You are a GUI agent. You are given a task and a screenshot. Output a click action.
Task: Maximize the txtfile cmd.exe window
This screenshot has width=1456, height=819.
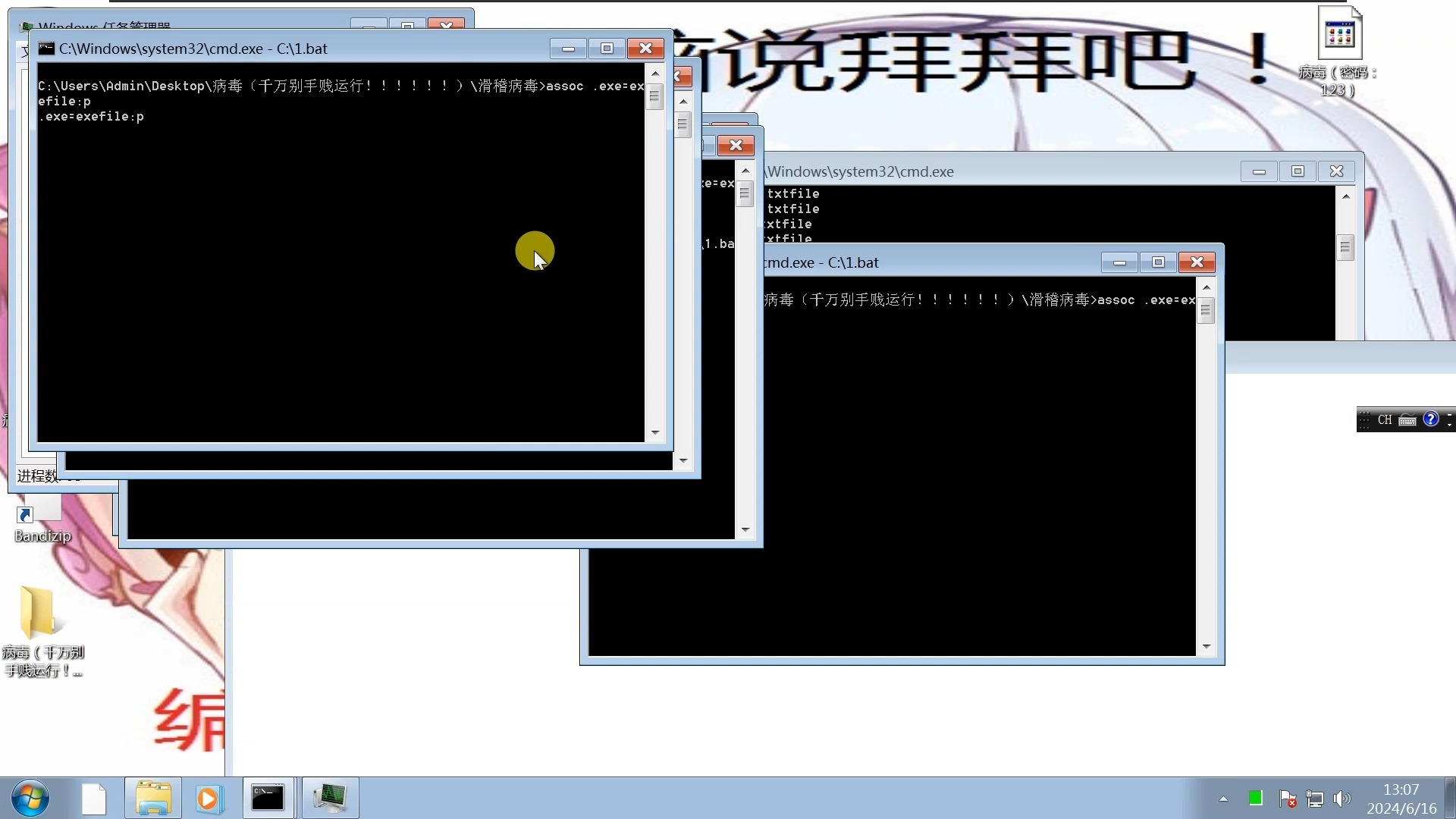(1298, 171)
